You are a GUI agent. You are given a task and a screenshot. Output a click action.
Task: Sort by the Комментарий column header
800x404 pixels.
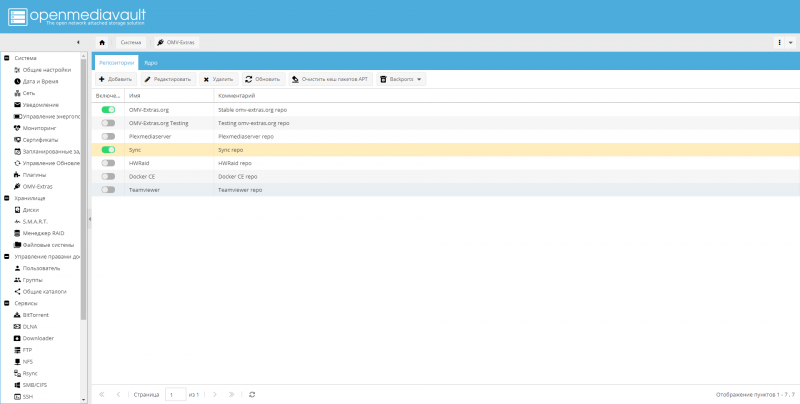click(x=507, y=95)
